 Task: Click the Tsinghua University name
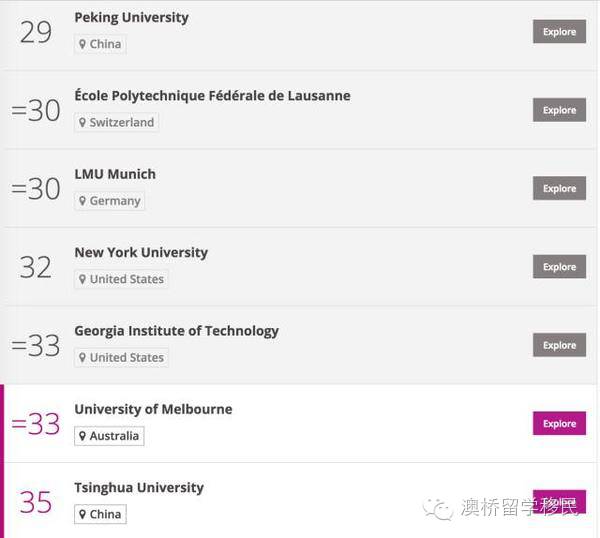(x=139, y=487)
